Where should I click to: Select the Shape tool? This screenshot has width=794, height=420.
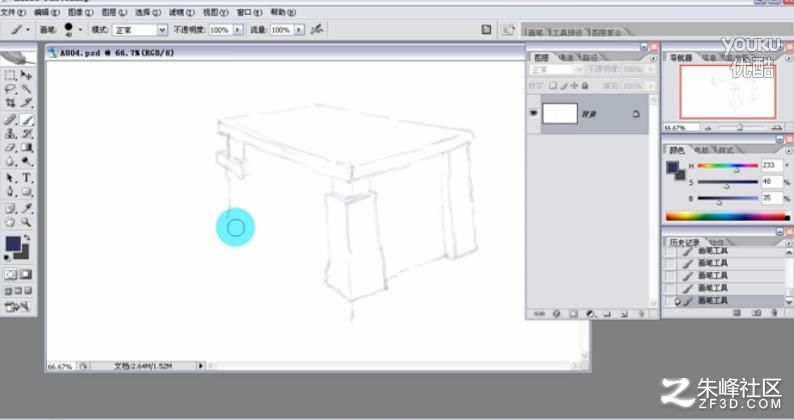pos(26,192)
